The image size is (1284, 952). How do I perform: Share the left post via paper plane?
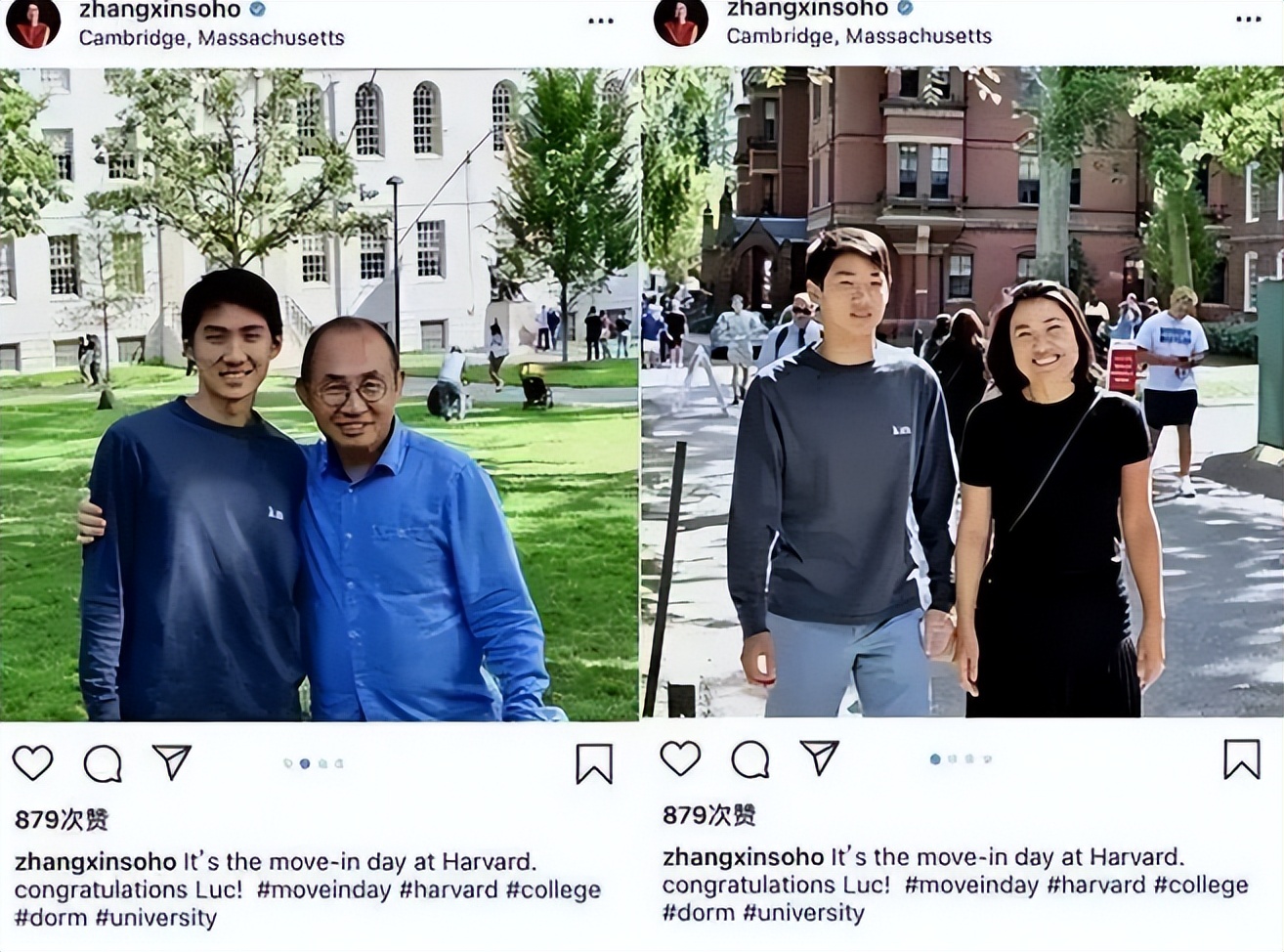pyautogui.click(x=172, y=761)
